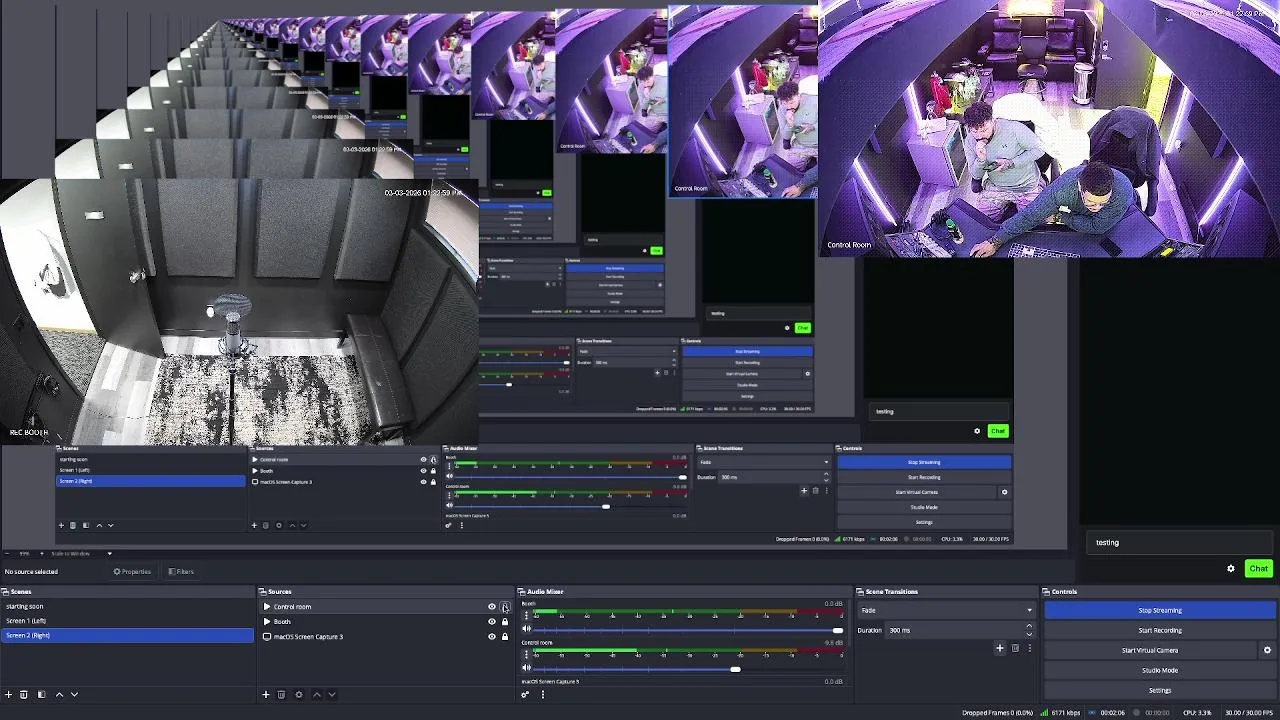This screenshot has height=720, width=1280.
Task: Remove the selected scene using the trash icon
Action: pos(25,694)
